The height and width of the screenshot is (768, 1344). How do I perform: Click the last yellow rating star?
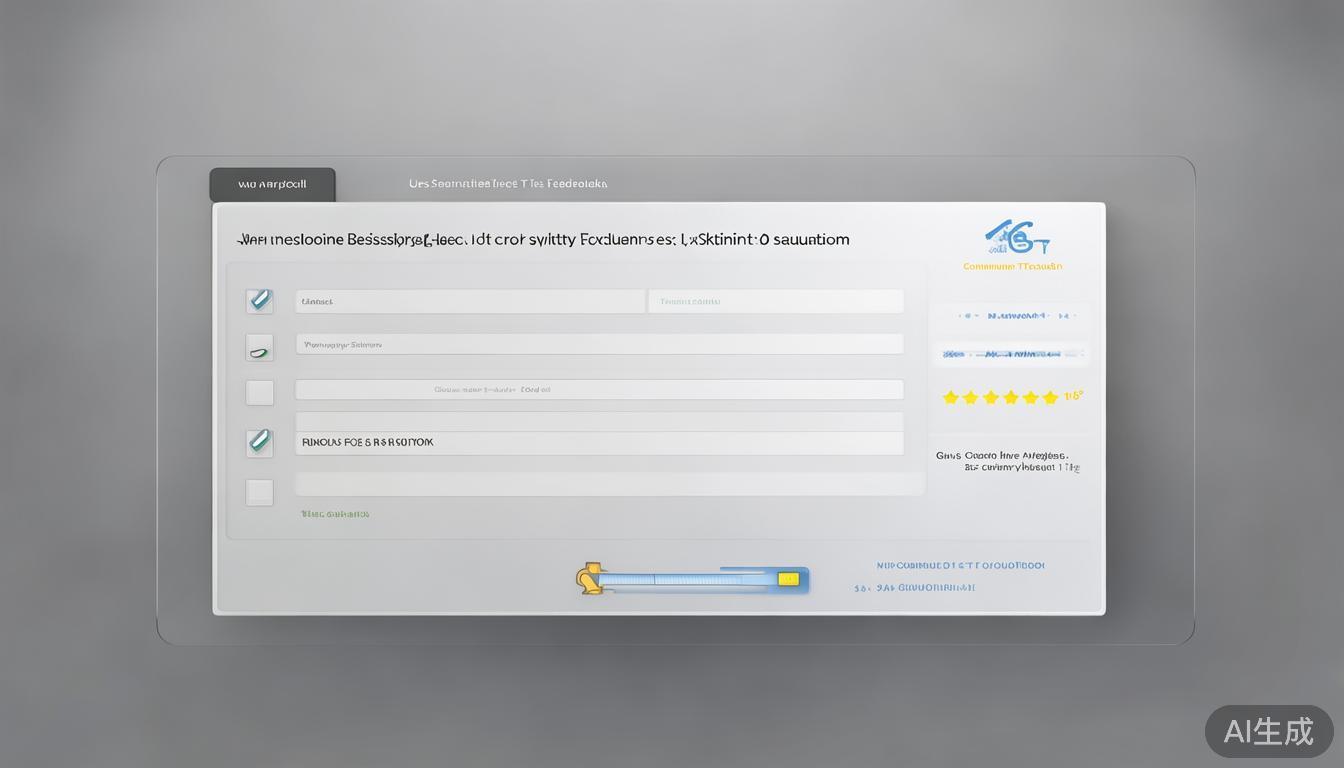click(x=1050, y=397)
